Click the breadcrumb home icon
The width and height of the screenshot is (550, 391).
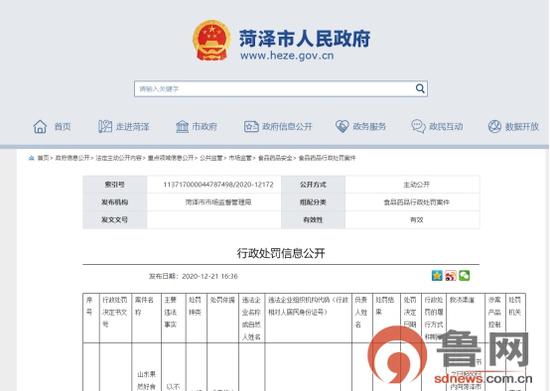[31, 158]
